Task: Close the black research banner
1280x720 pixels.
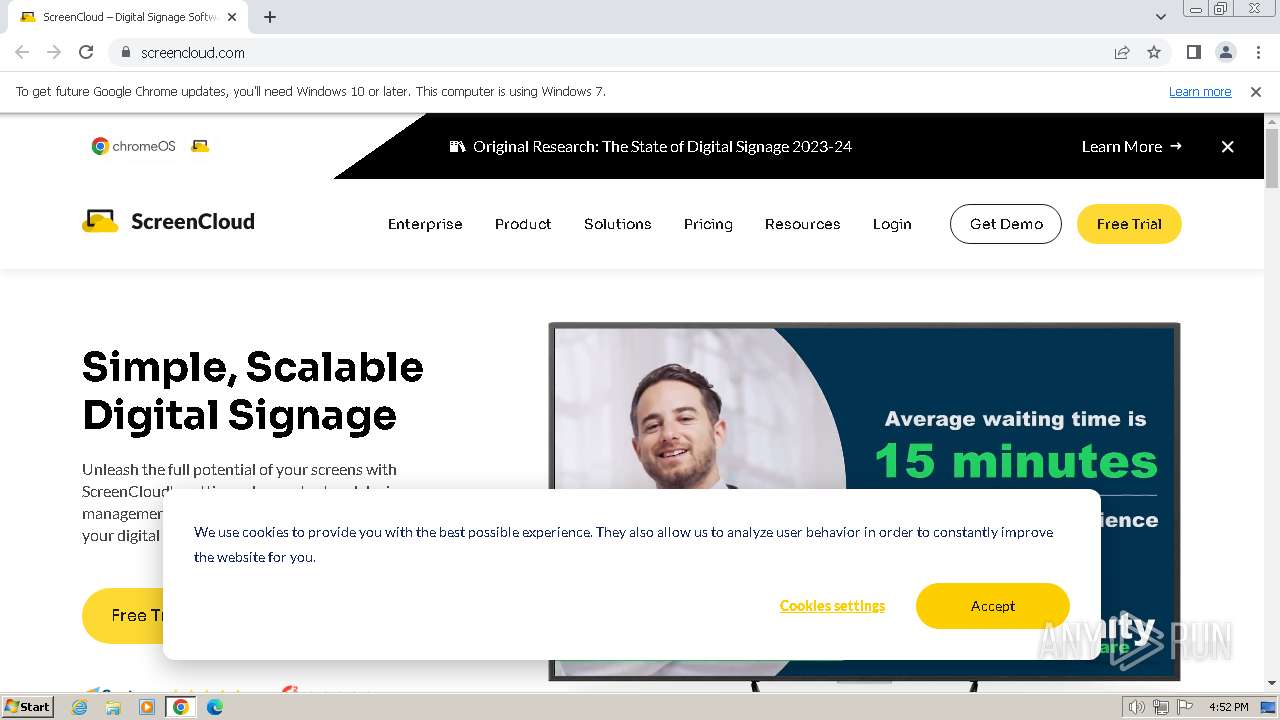Action: (1228, 146)
